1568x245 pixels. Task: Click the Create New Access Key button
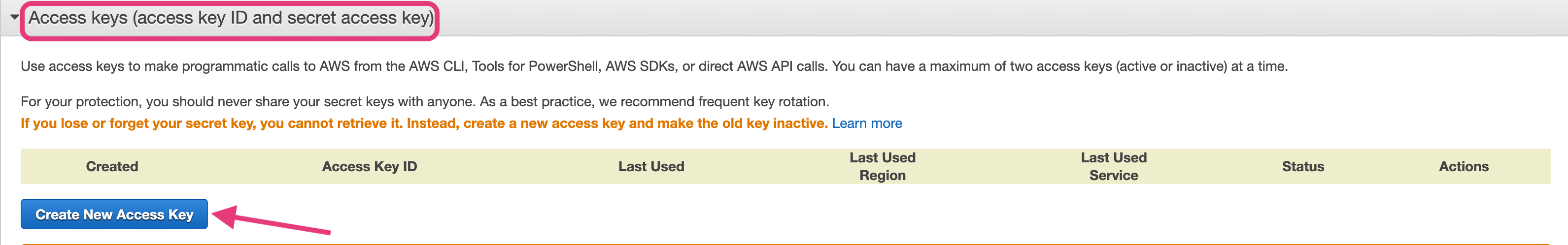pyautogui.click(x=114, y=214)
